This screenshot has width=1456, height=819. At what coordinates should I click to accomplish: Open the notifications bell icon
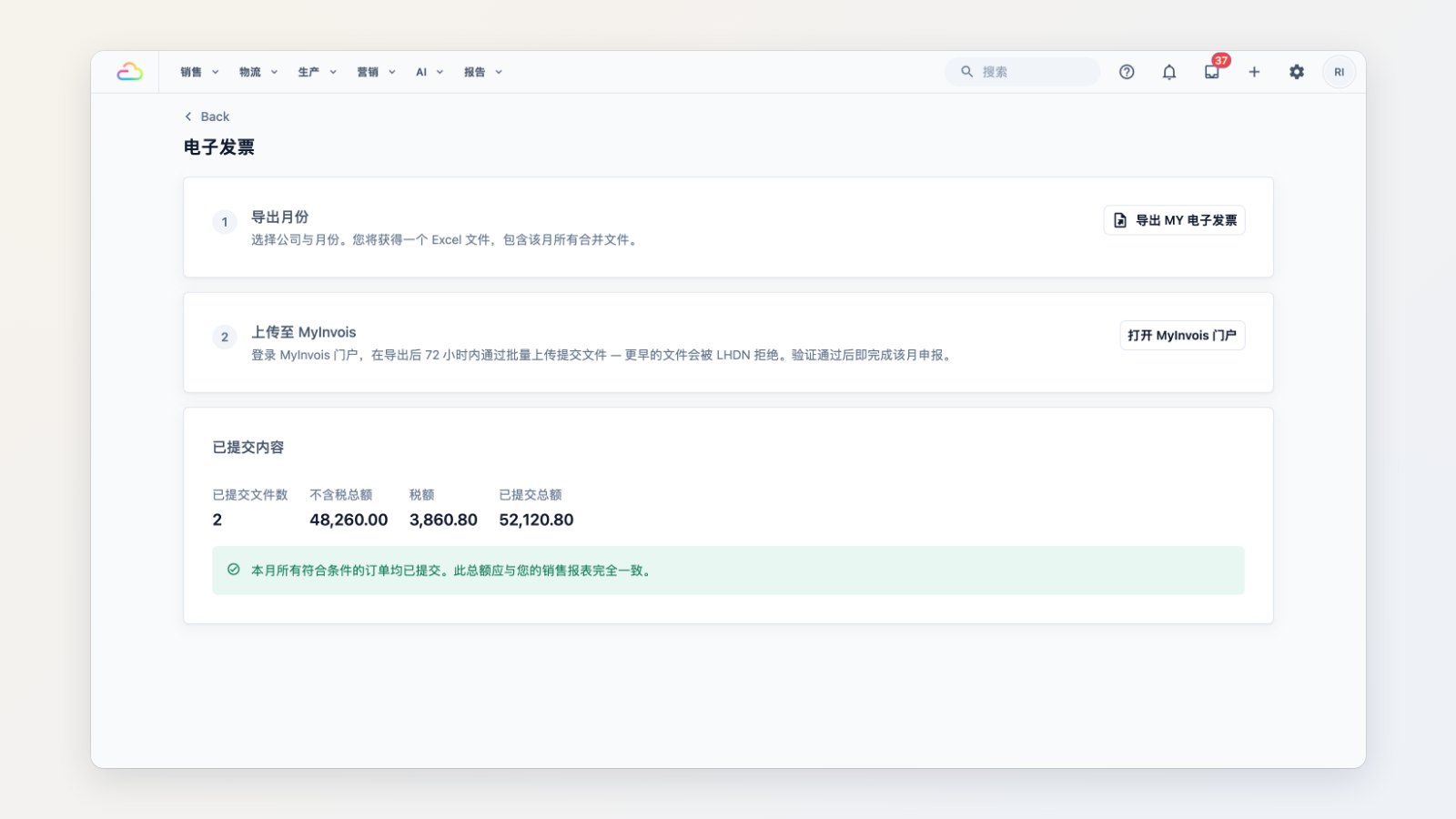[x=1169, y=72]
